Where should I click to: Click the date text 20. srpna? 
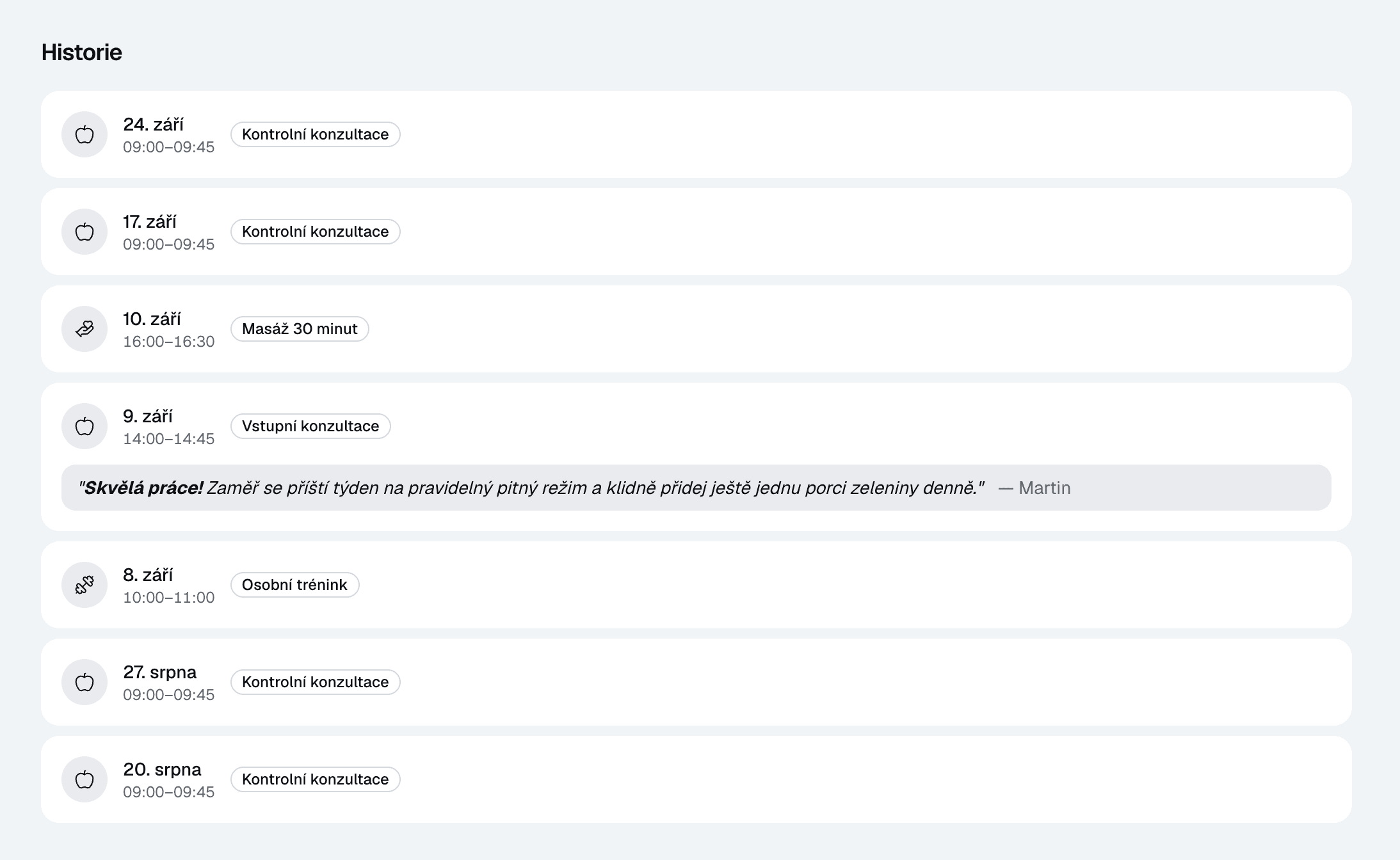162,769
